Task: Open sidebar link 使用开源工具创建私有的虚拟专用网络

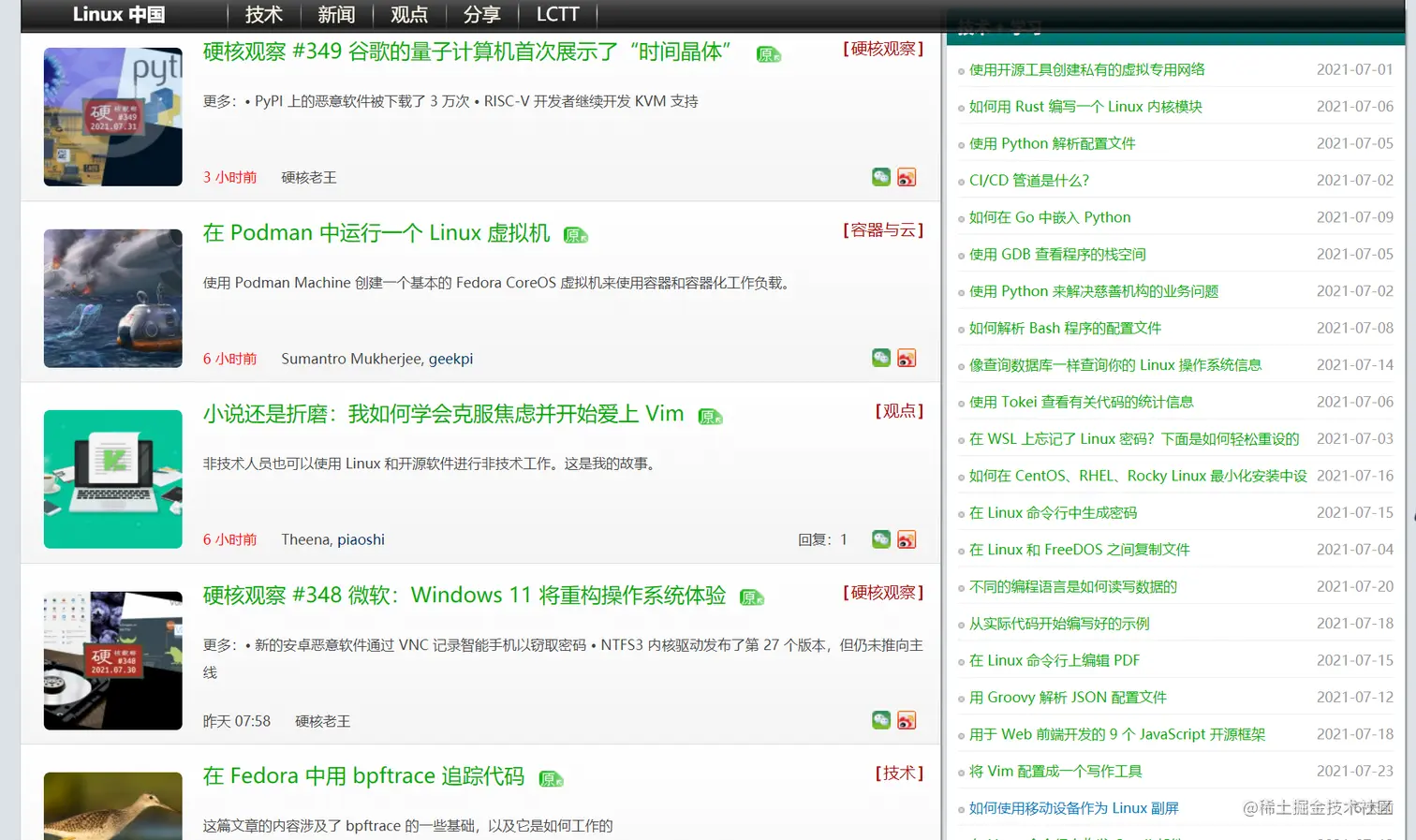Action: [1086, 69]
